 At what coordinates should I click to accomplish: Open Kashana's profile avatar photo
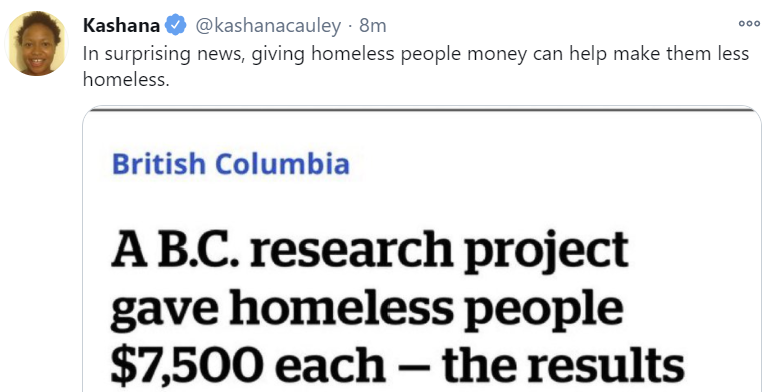pyautogui.click(x=37, y=43)
